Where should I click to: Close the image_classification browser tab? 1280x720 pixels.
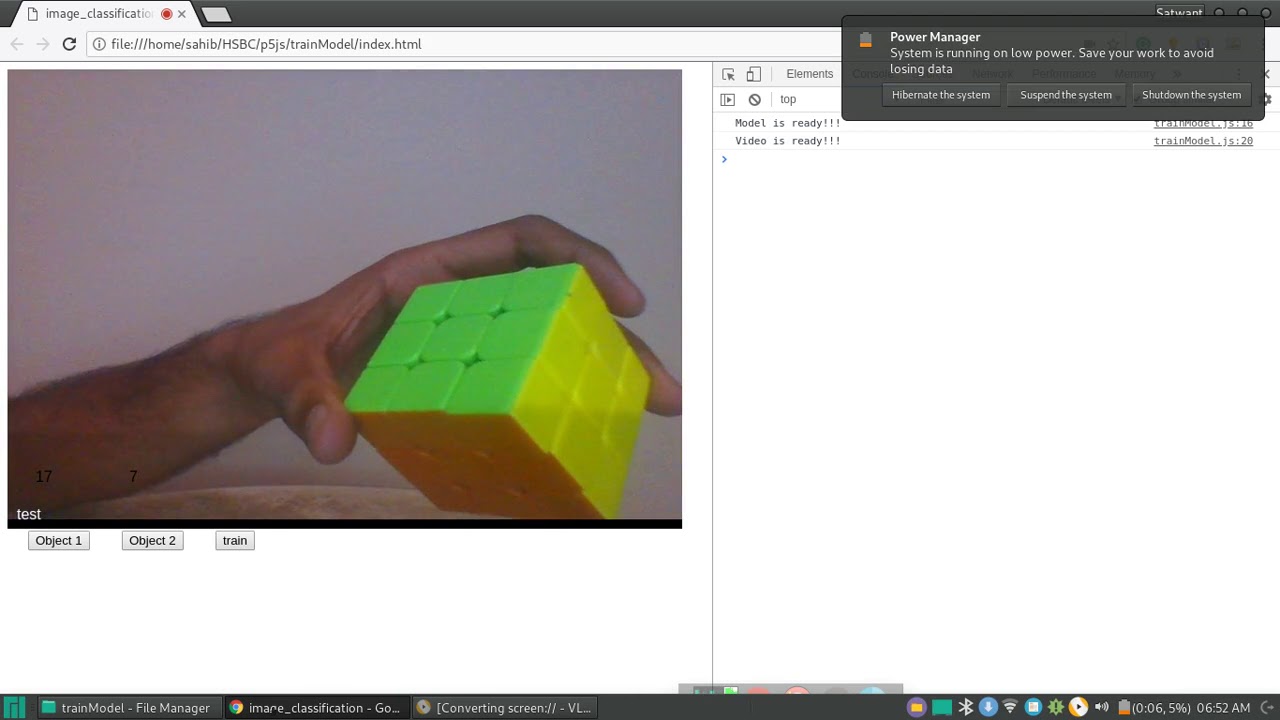click(x=182, y=14)
